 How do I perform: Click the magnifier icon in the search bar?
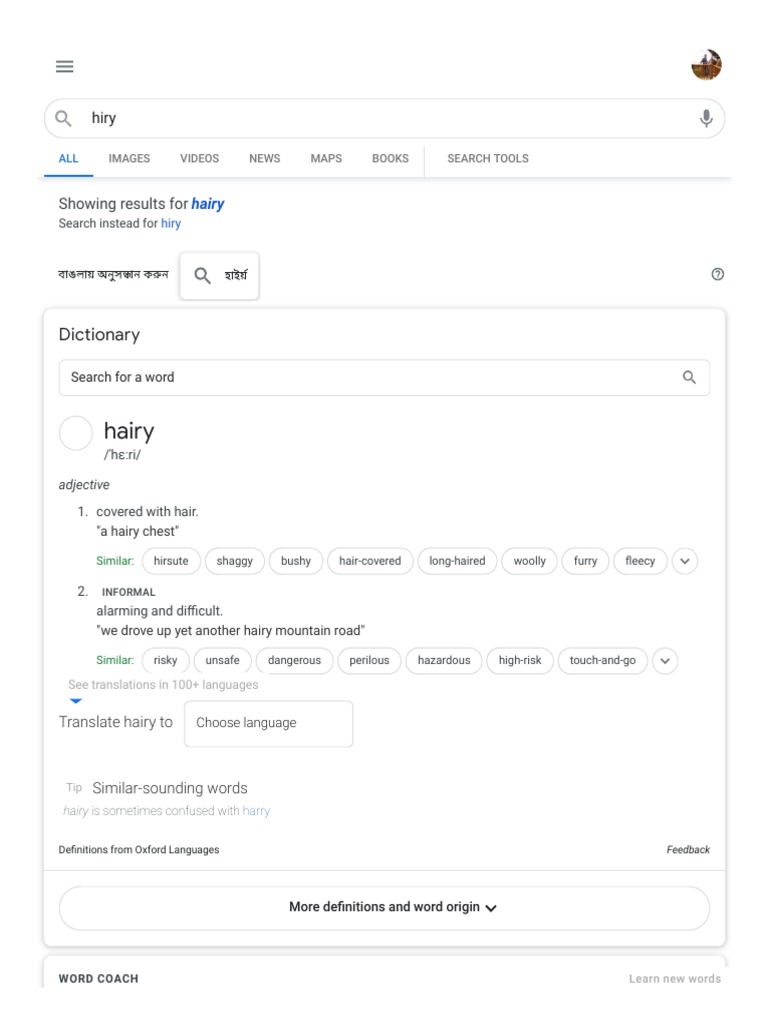pyautogui.click(x=63, y=118)
